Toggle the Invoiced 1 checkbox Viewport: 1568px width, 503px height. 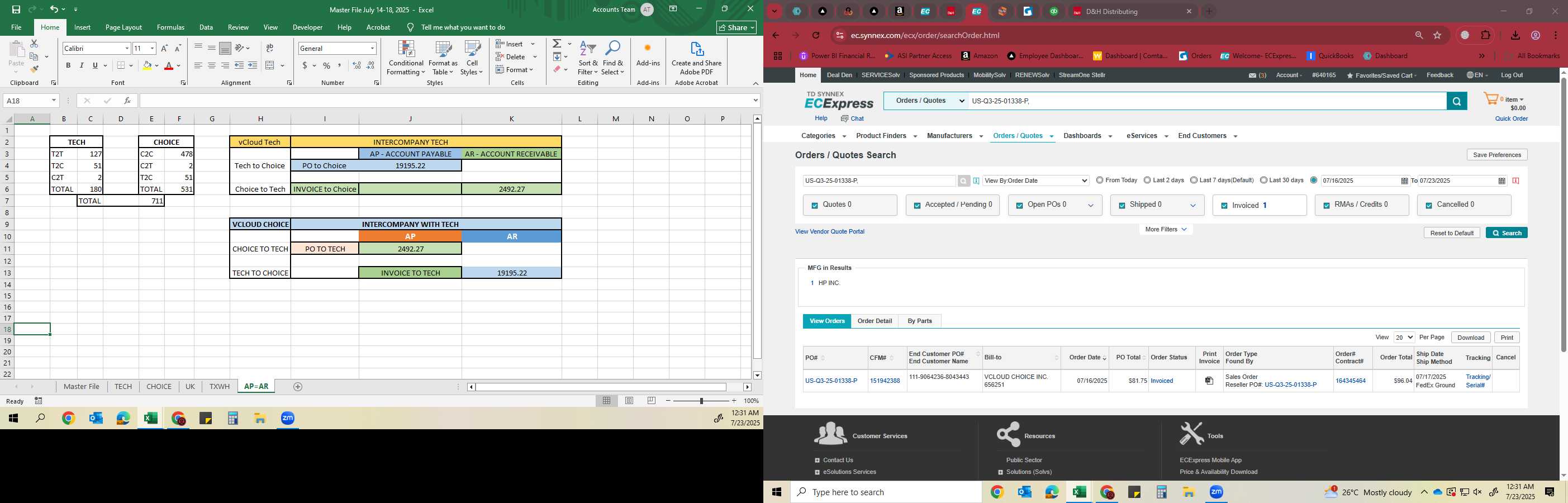1224,206
